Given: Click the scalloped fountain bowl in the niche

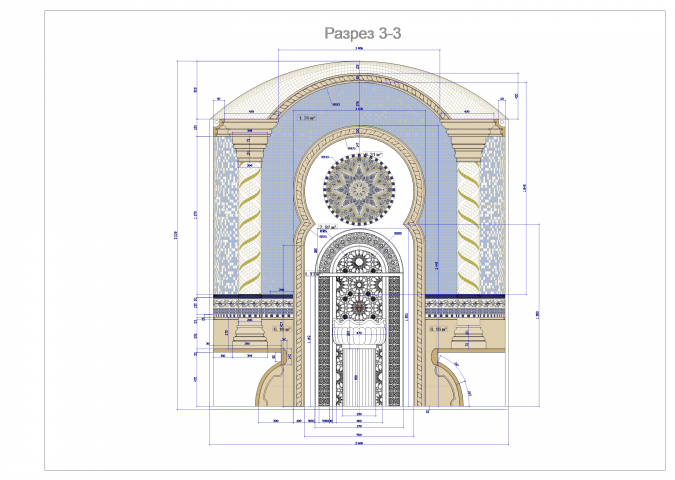Looking at the screenshot, I should tap(359, 335).
